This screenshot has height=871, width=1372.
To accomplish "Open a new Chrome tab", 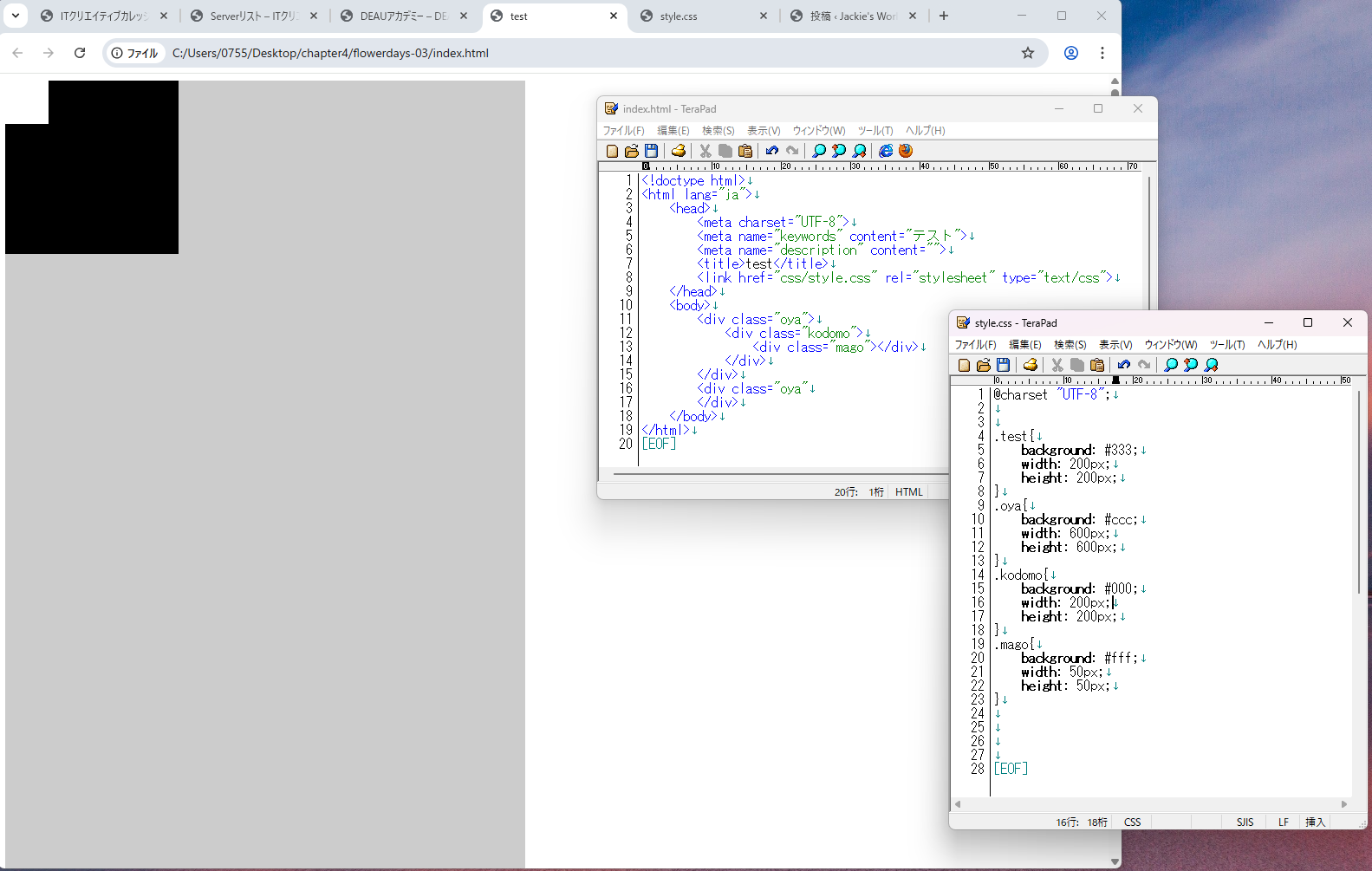I will coord(944,16).
